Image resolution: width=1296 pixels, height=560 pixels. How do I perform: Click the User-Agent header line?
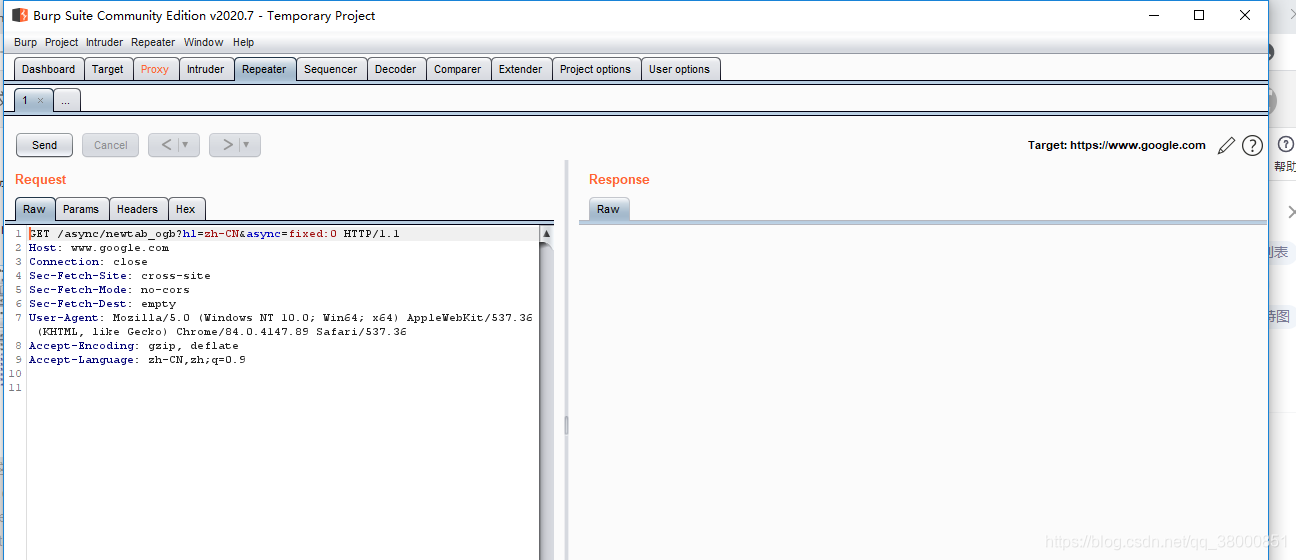281,325
